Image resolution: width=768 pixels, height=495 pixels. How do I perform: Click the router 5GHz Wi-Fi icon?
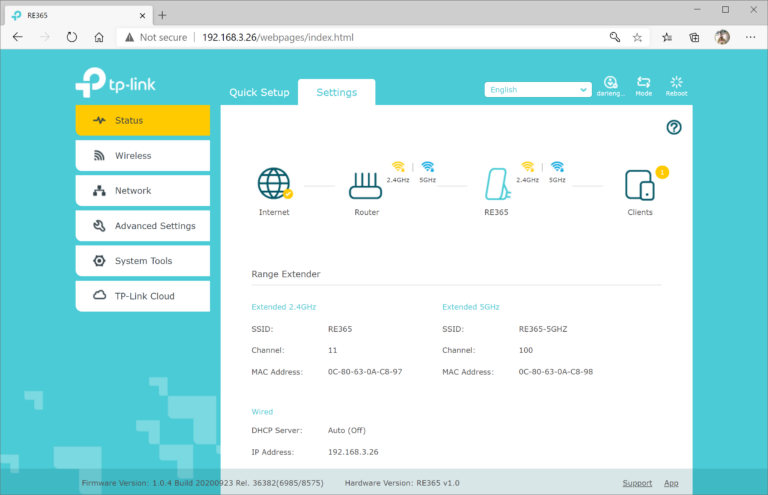tap(428, 167)
